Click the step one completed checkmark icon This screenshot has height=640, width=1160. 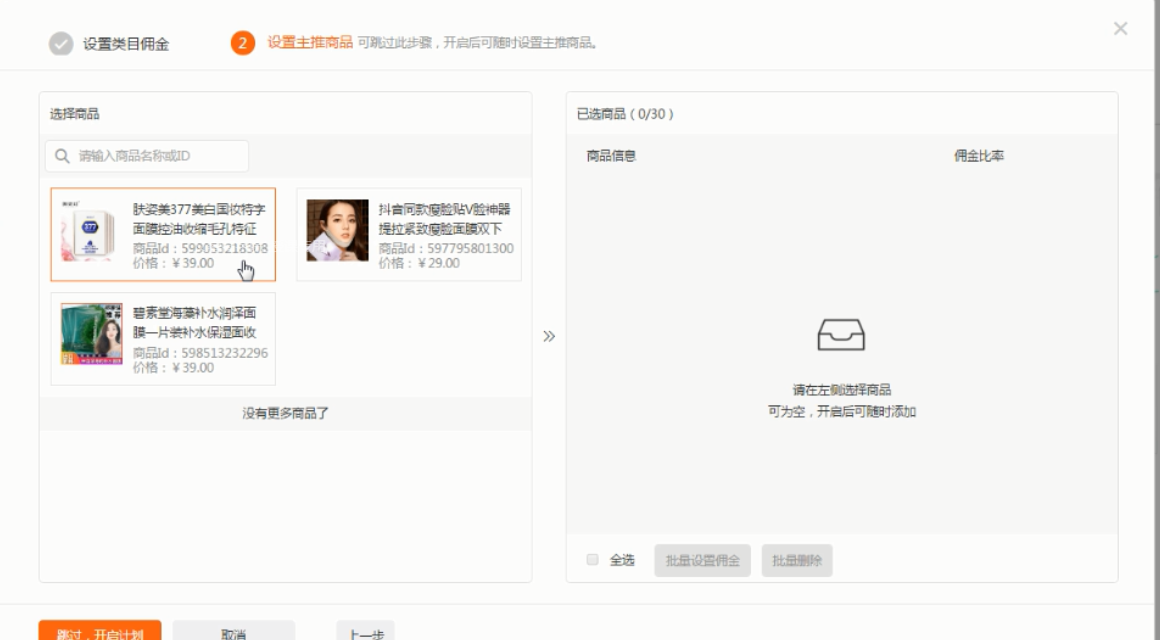[61, 44]
